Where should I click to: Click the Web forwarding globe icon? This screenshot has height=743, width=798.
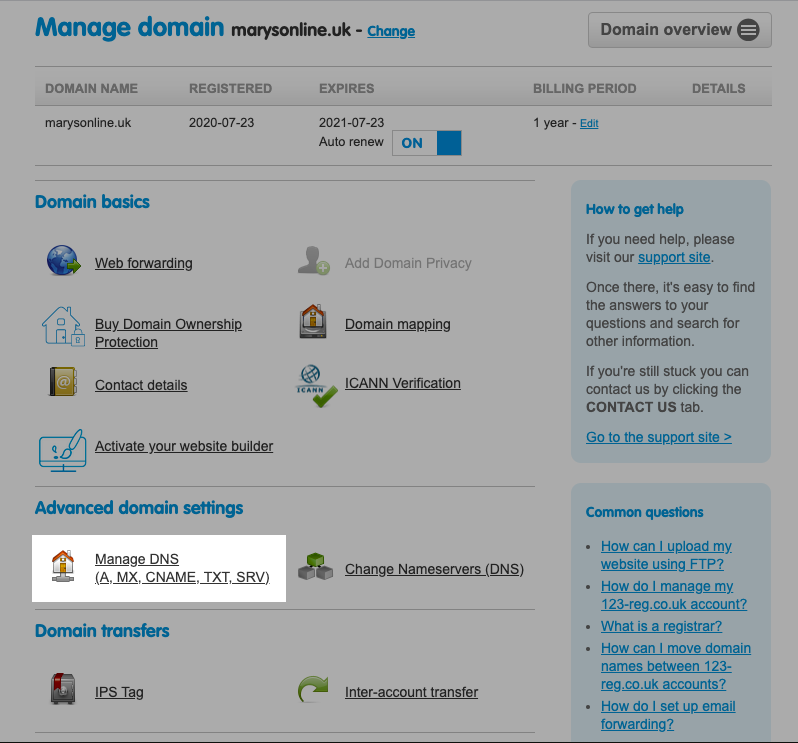(x=64, y=261)
